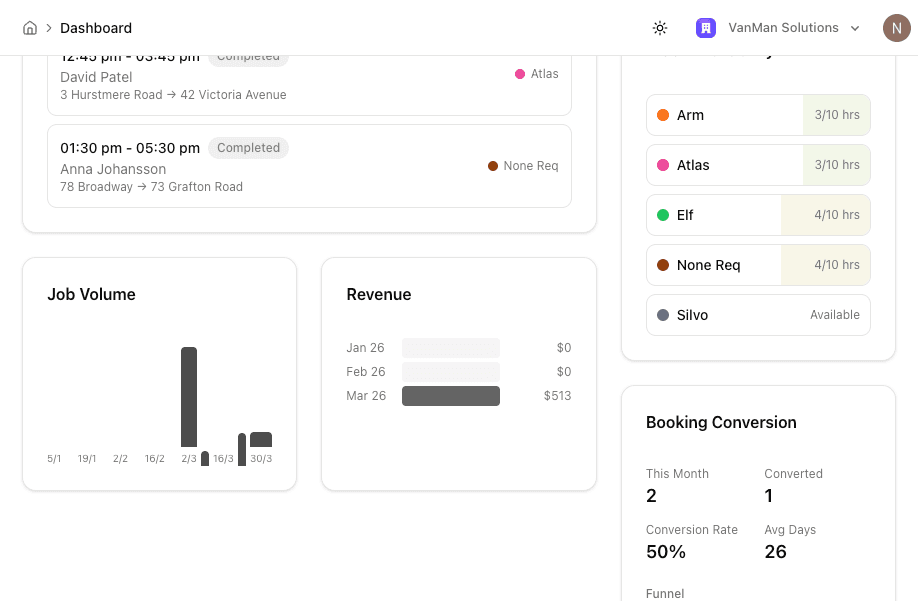
Task: Click the green status dot beside Elf
Action: point(661,215)
